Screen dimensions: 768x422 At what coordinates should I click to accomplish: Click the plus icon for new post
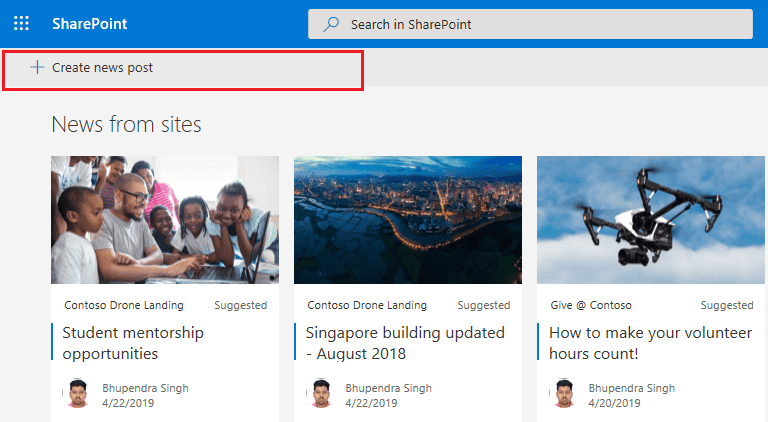coord(37,67)
